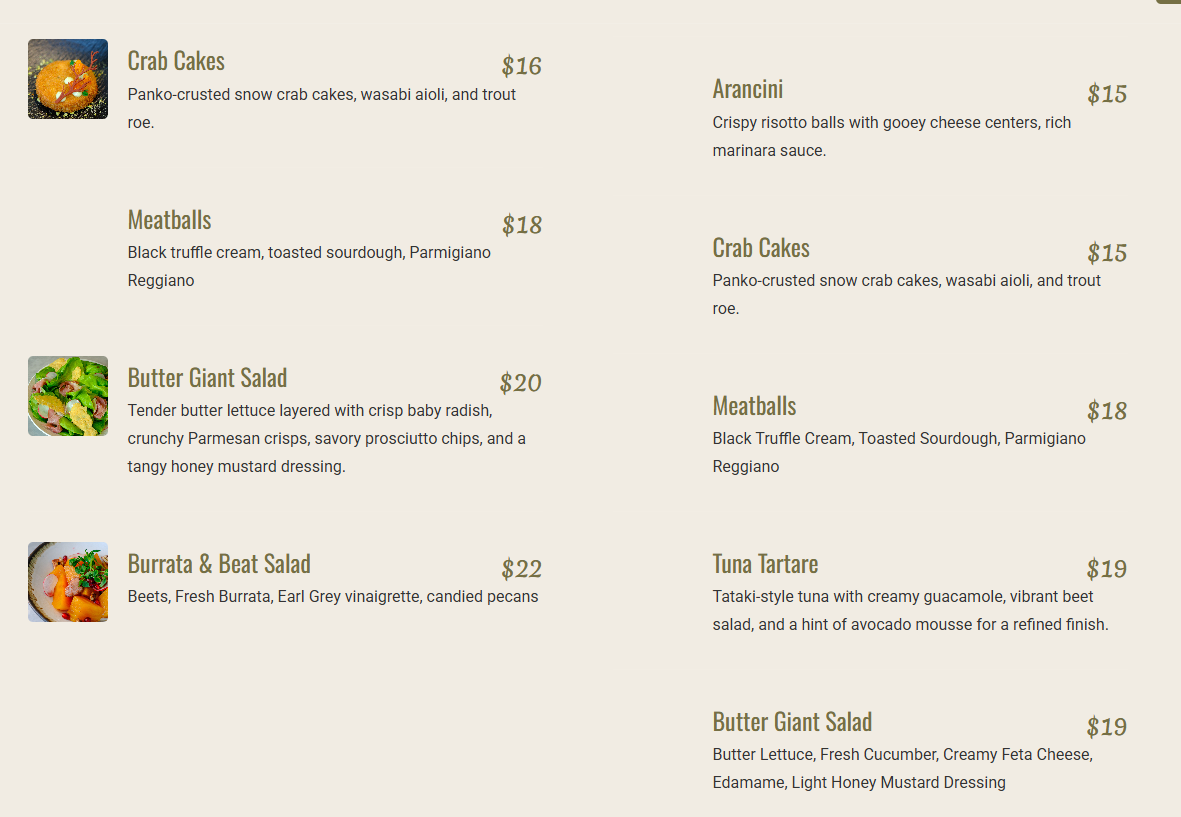Select the Meatballs title in right column

[x=755, y=406]
